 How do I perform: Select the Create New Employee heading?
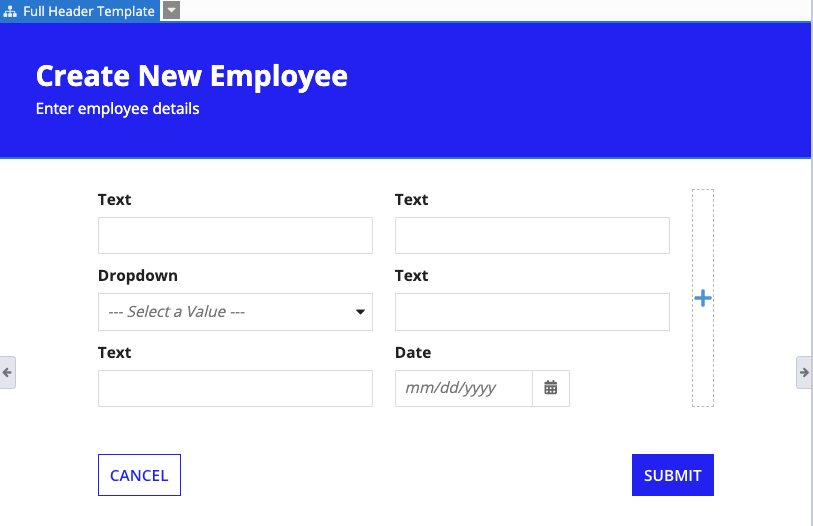[192, 76]
